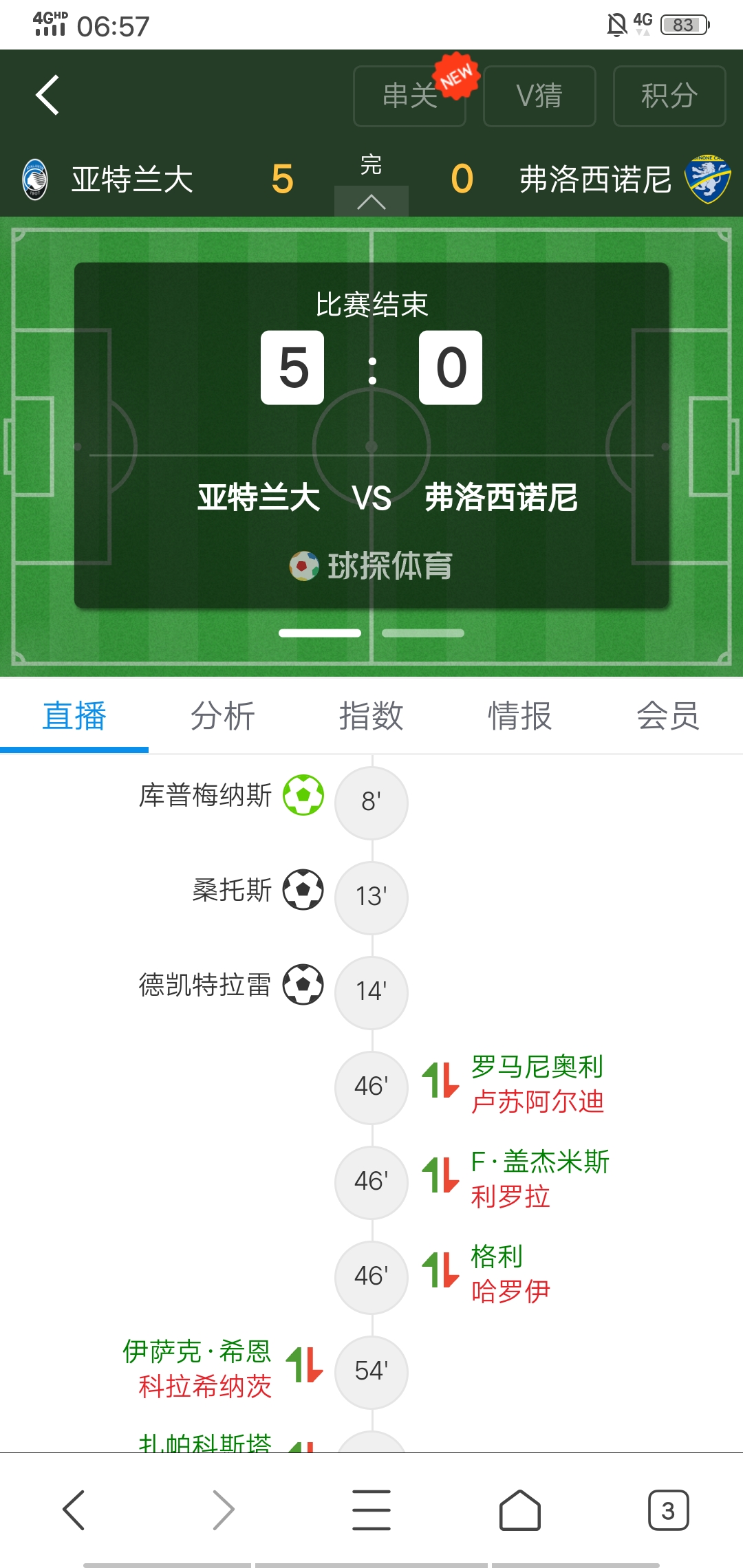
Task: Switch to the 指数 tab
Action: point(371,716)
